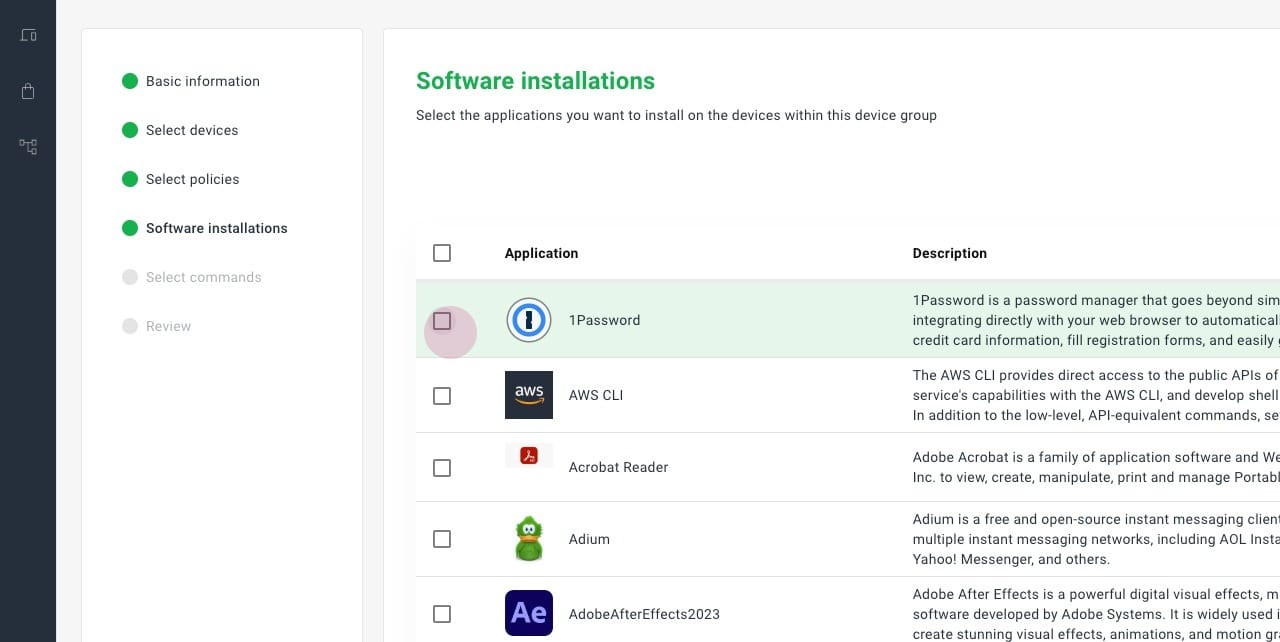Go to the Basic information step
This screenshot has height=642, width=1280.
pyautogui.click(x=202, y=81)
